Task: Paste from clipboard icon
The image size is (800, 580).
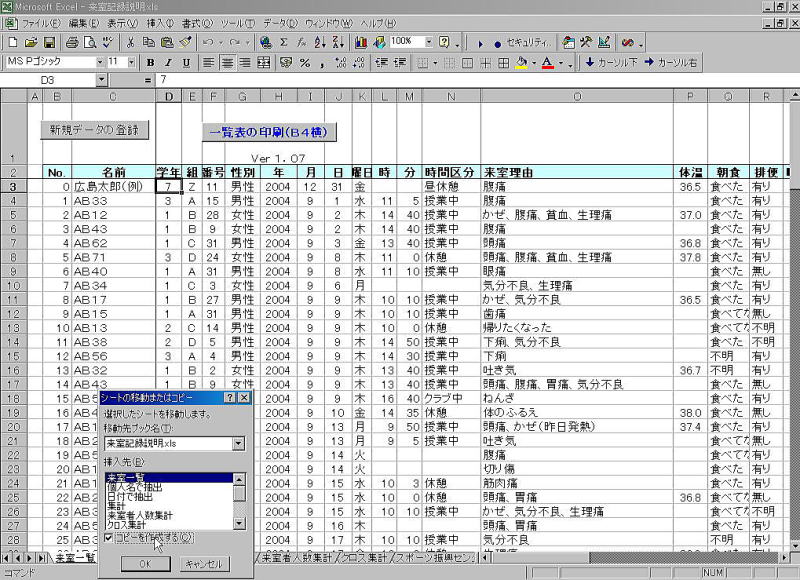Action: pyautogui.click(x=167, y=42)
